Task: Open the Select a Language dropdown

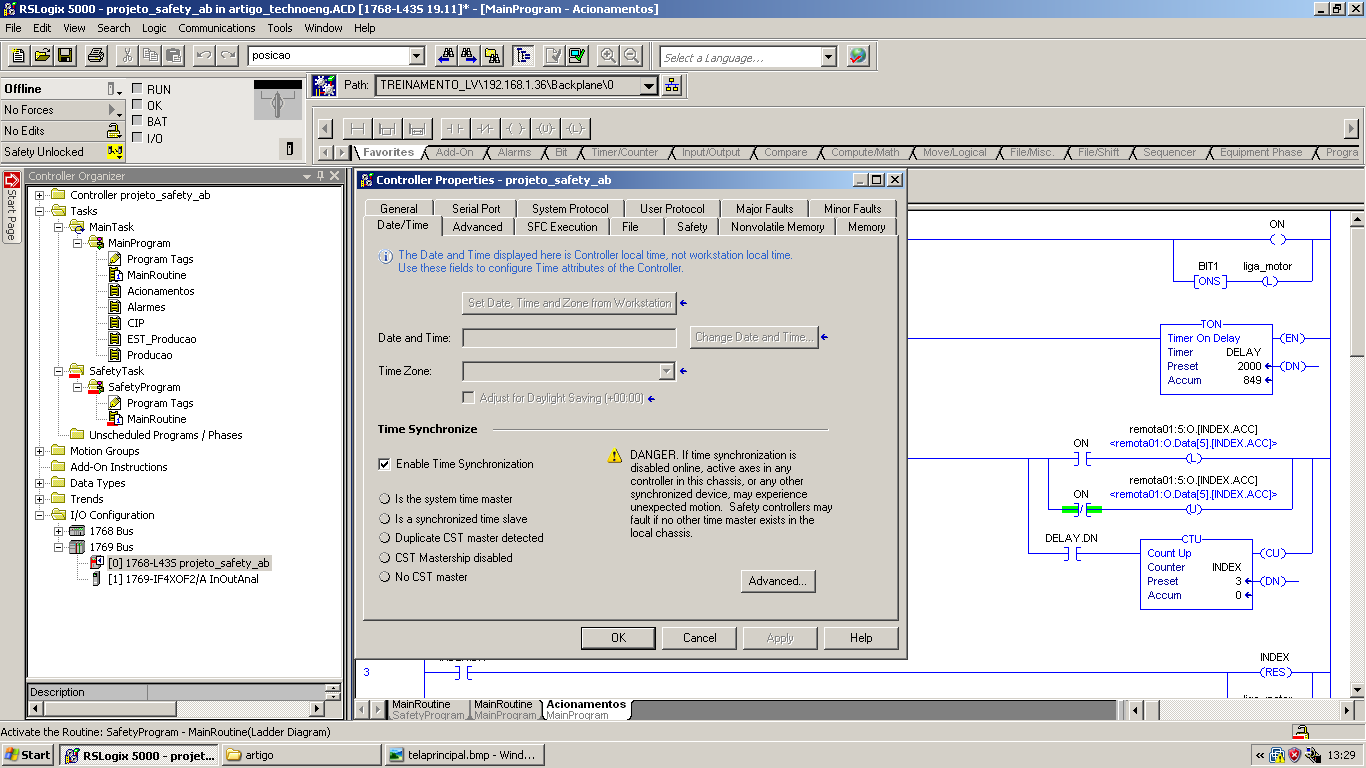Action: point(828,57)
